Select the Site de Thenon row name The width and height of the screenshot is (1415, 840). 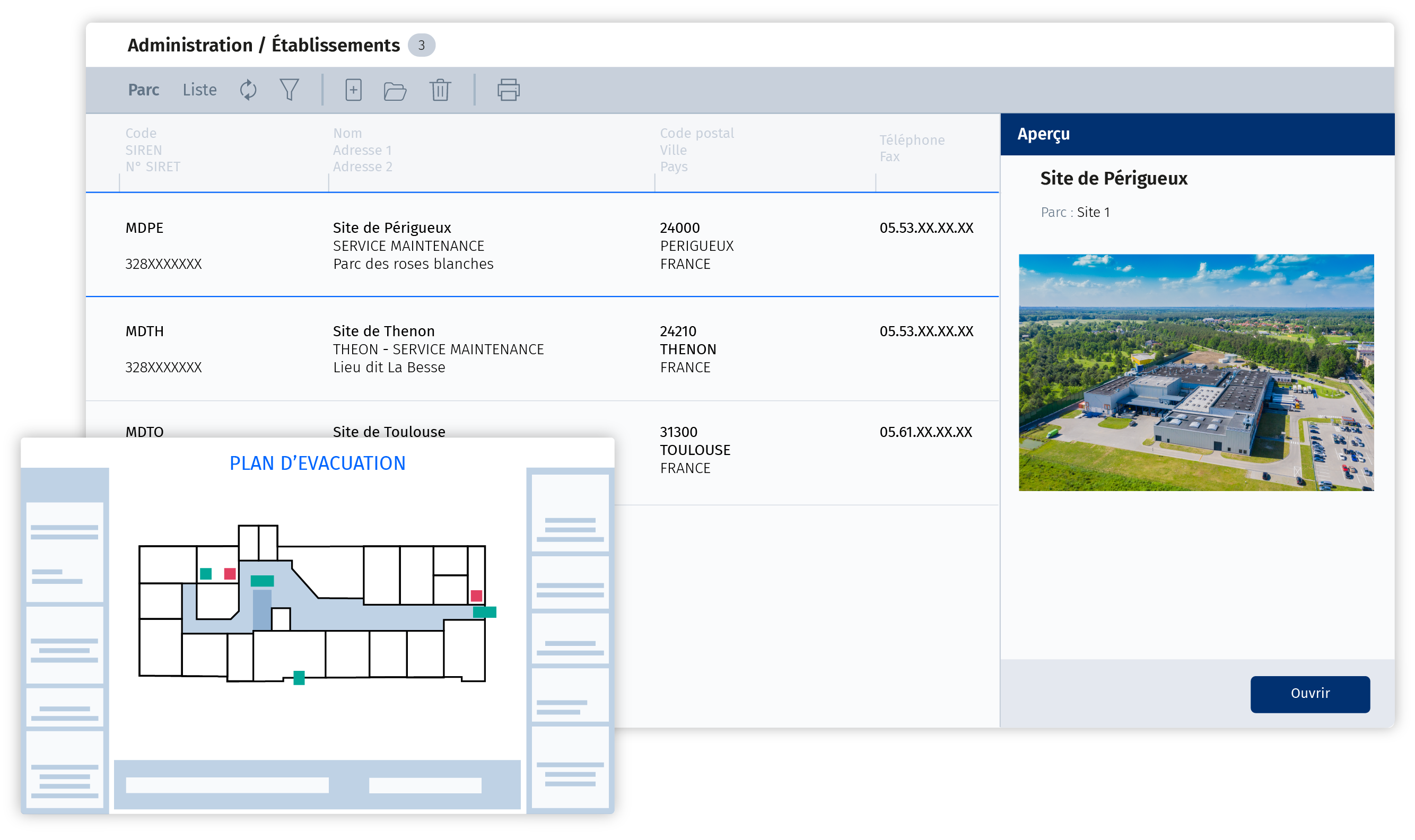[x=384, y=331]
